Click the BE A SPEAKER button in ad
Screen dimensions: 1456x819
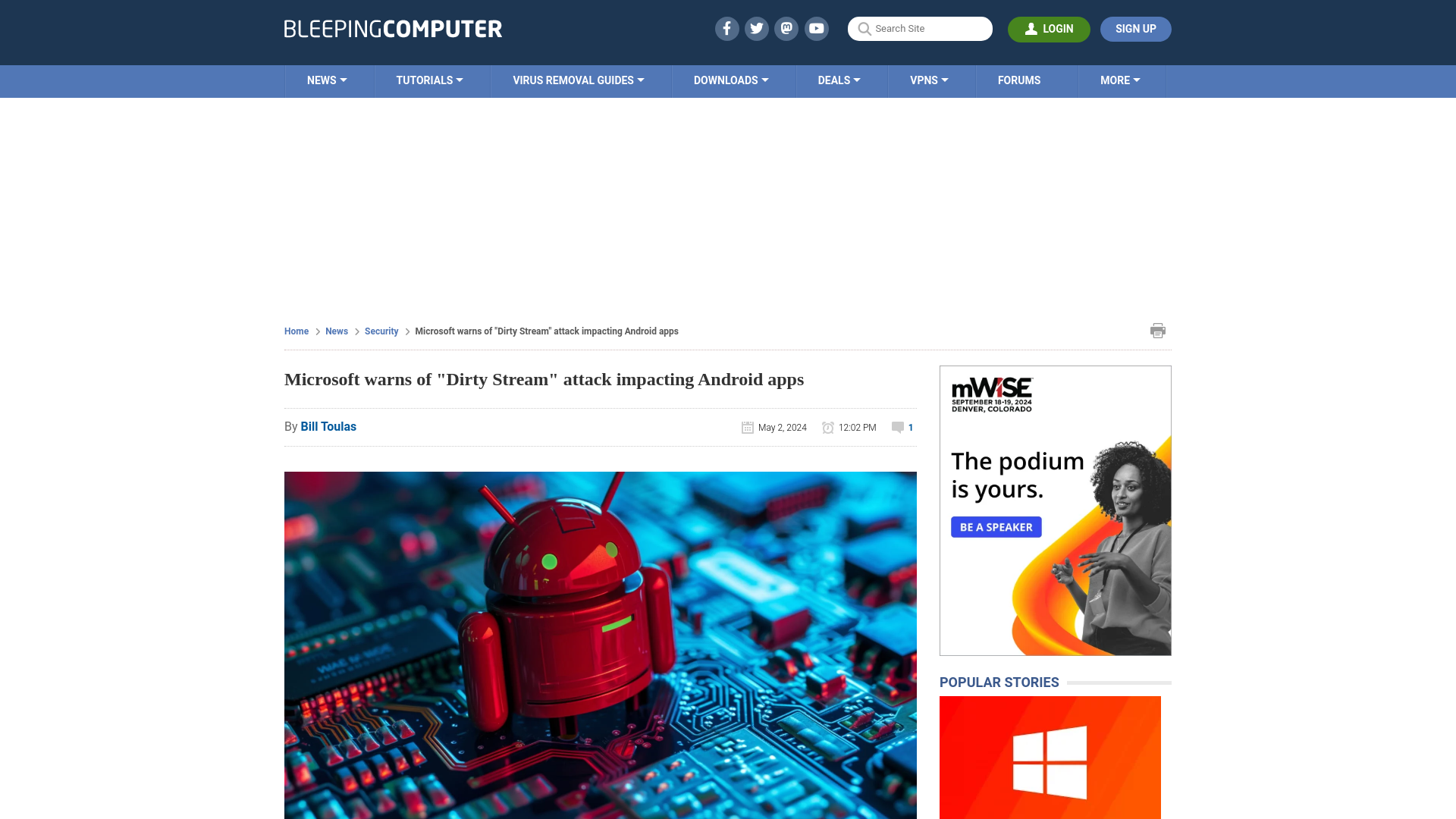point(996,527)
